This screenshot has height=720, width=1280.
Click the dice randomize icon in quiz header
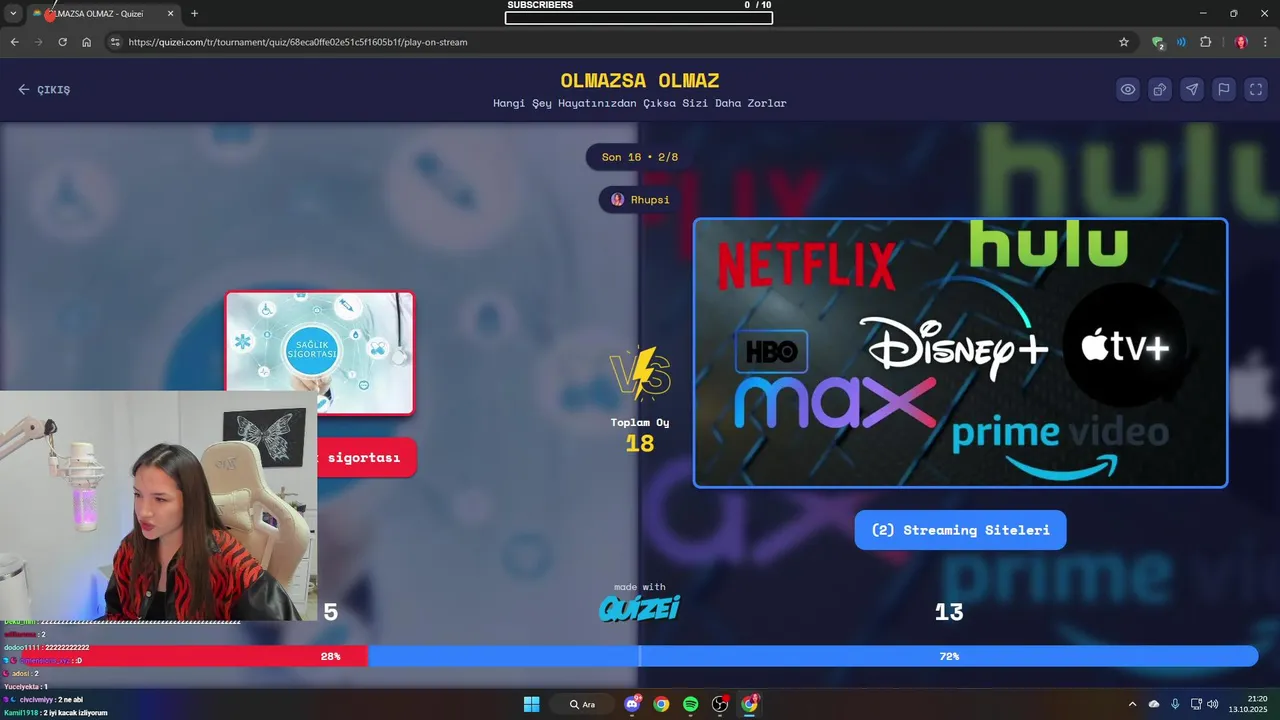pos(1160,89)
